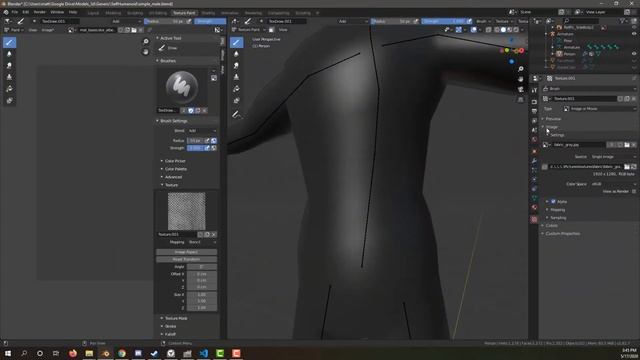Toggle the Alpha checkbox in texture image settings

(553, 202)
